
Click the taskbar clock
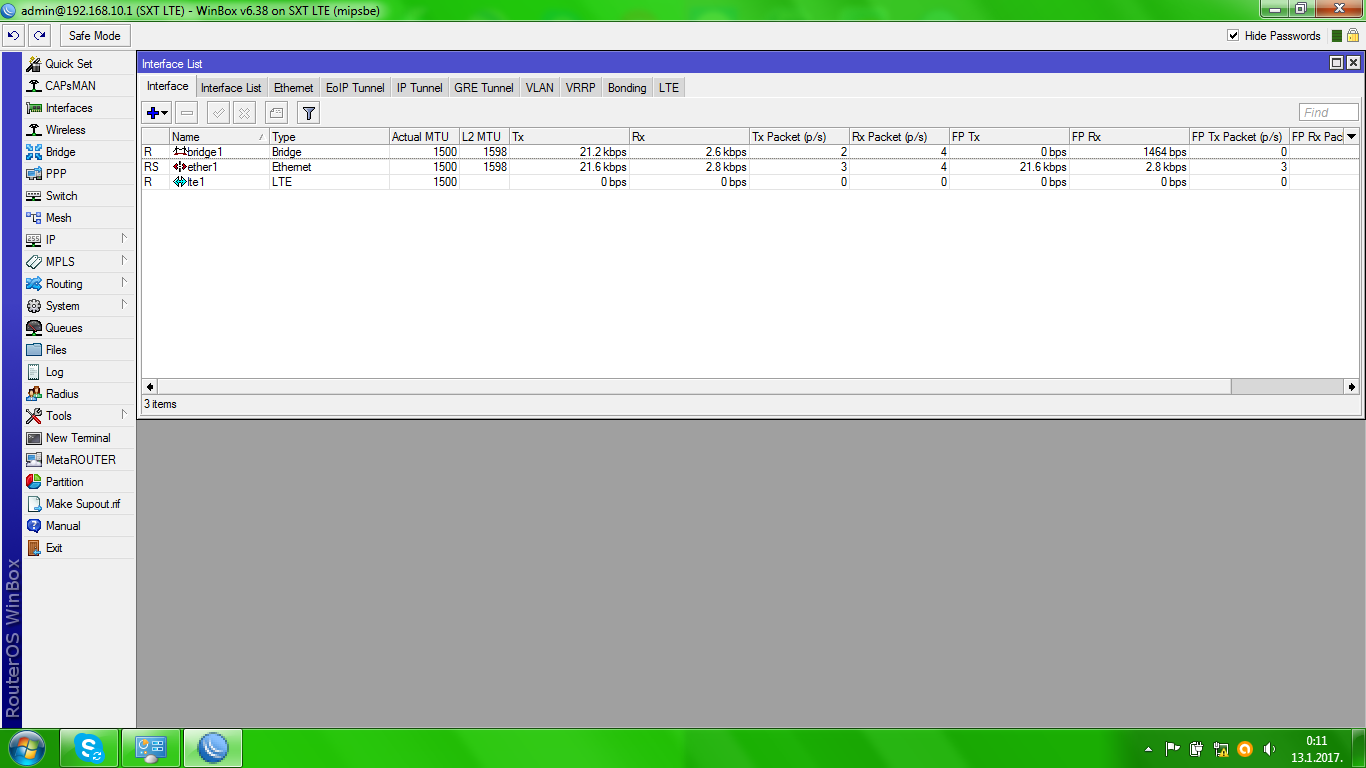(x=1316, y=749)
